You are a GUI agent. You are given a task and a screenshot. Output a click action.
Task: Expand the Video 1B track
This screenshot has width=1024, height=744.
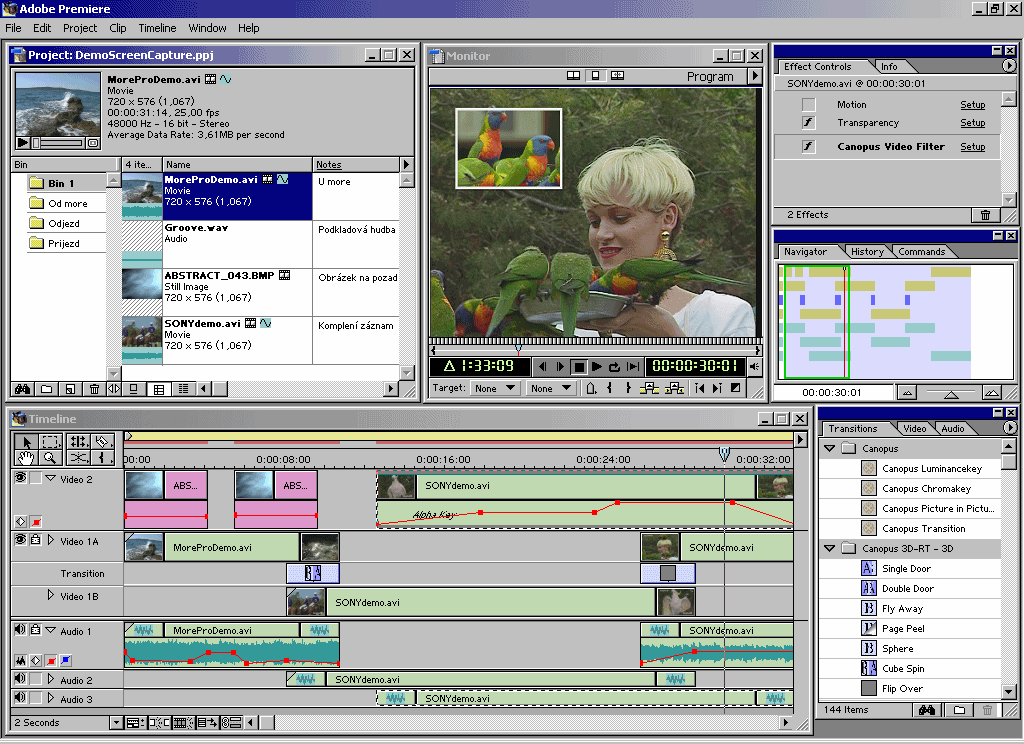[51, 596]
